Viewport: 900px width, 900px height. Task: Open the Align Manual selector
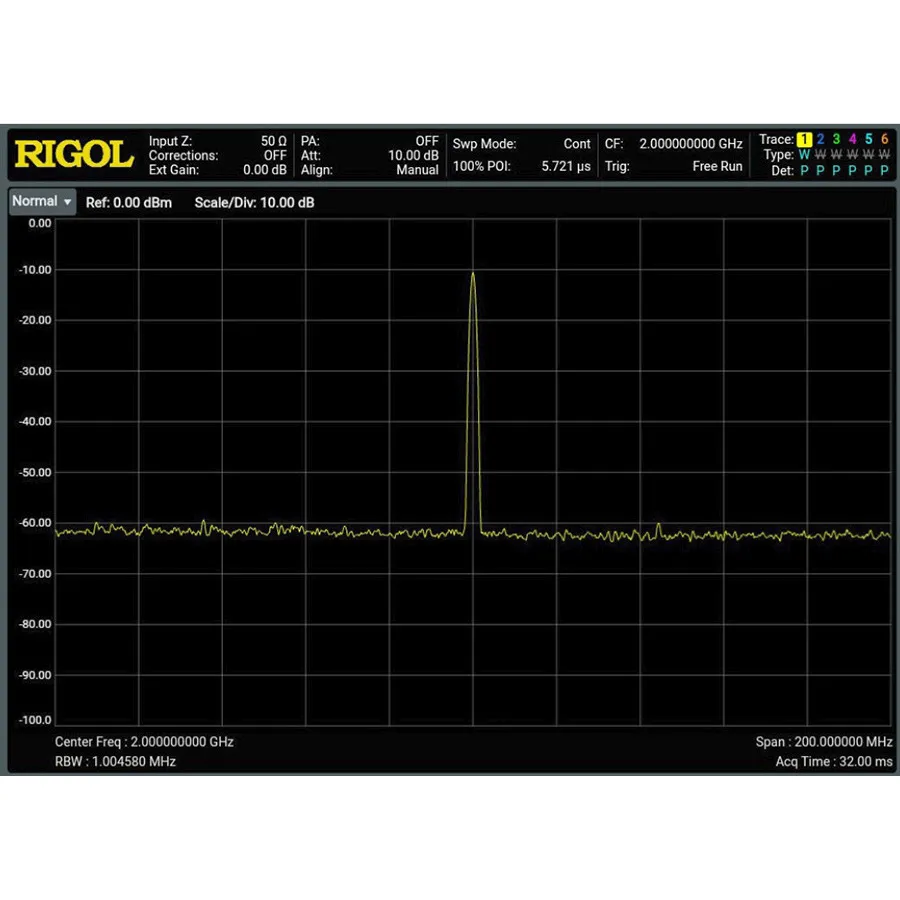[416, 170]
